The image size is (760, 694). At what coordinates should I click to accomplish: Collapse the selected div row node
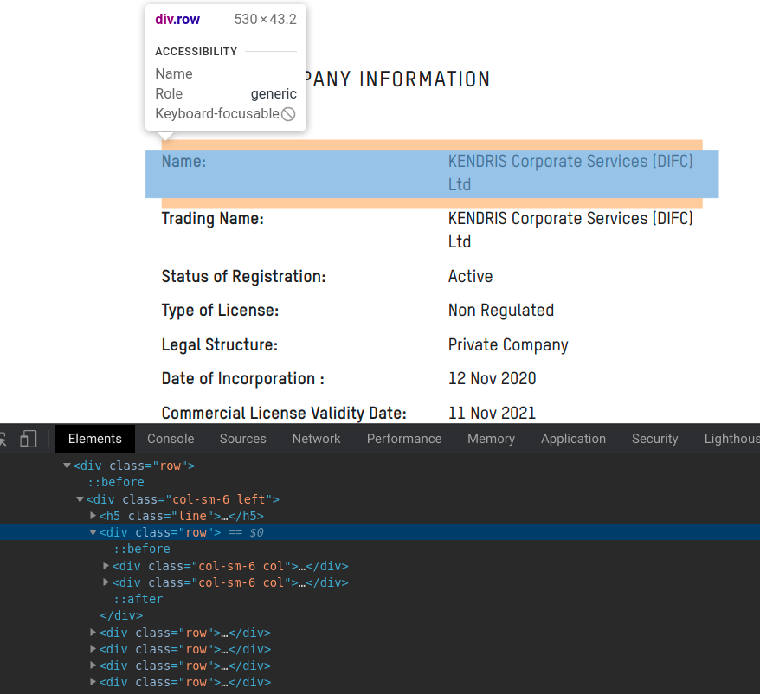[93, 532]
